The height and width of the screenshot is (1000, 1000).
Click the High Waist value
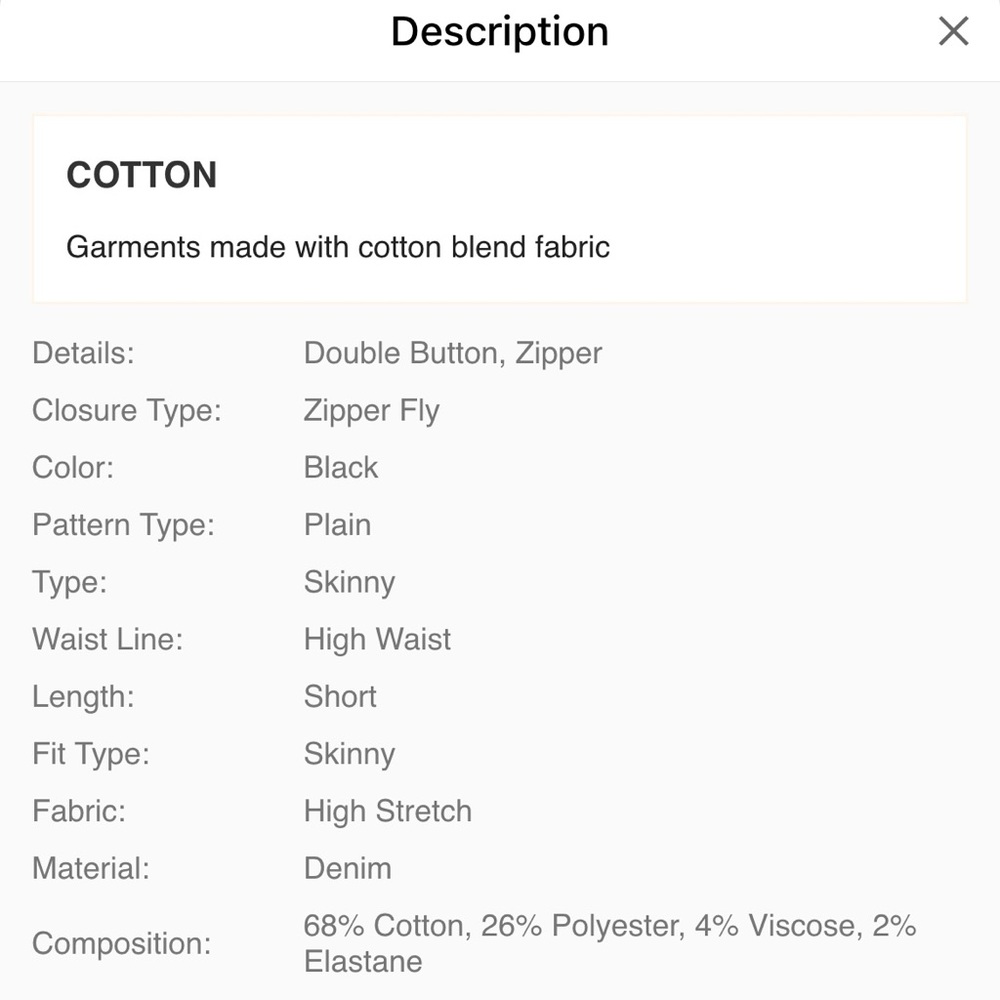[377, 639]
